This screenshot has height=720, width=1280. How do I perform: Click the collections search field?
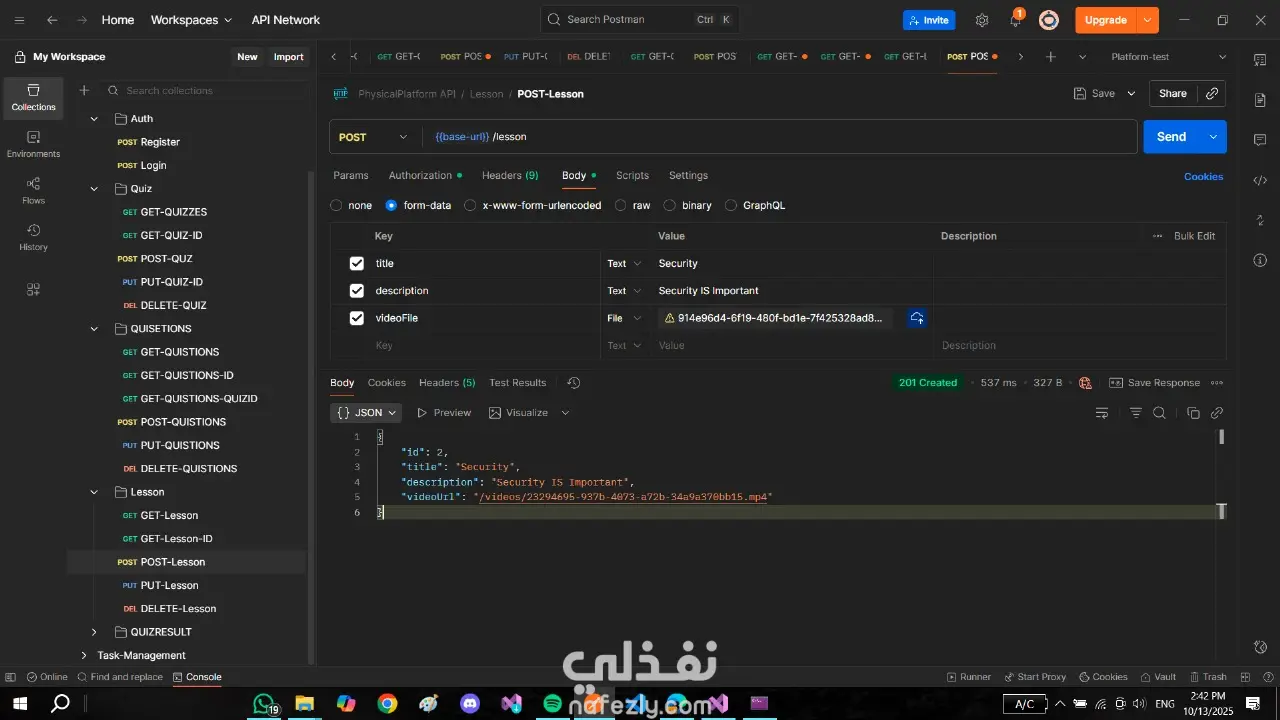pyautogui.click(x=200, y=91)
